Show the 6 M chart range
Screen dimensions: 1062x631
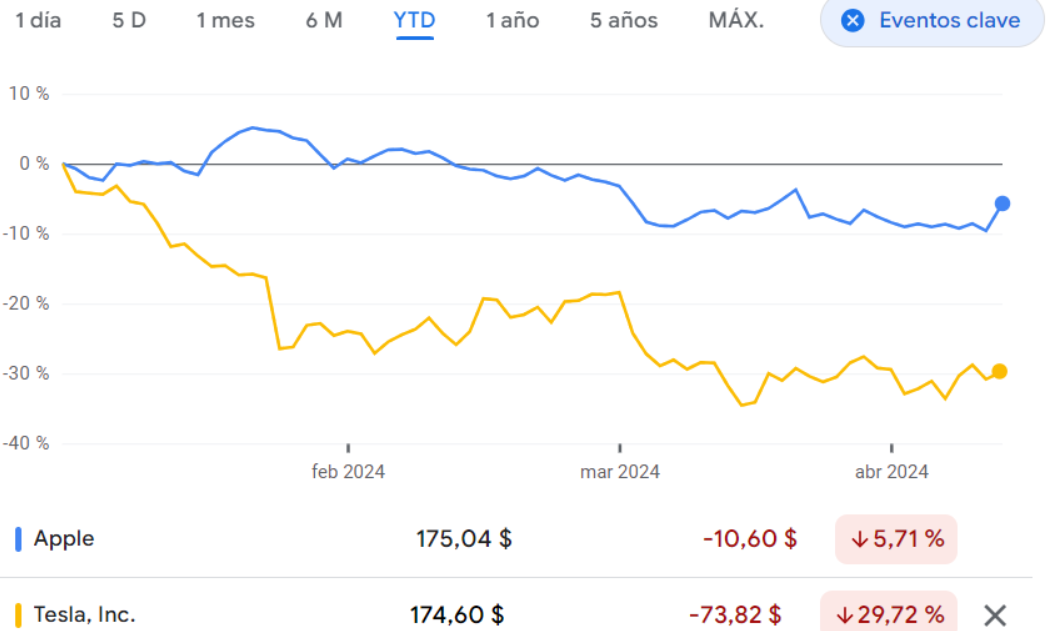click(x=324, y=20)
